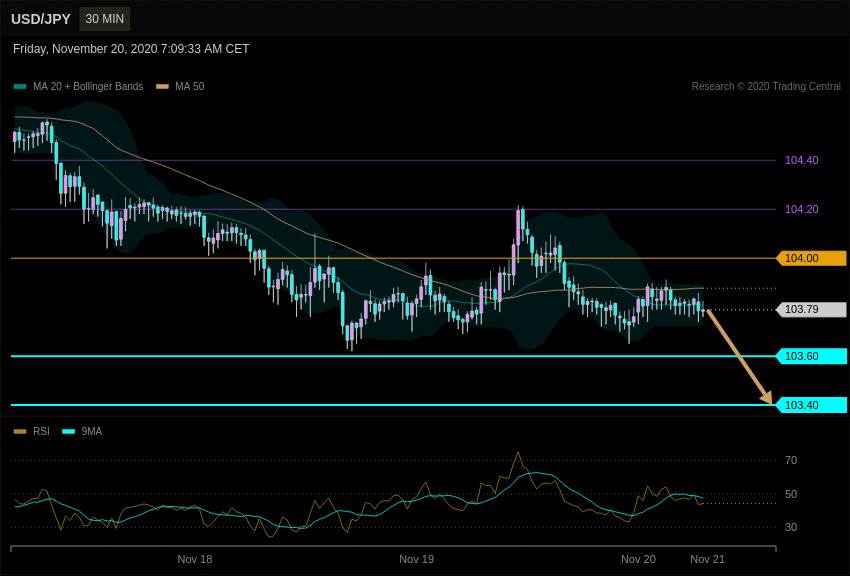Click the RSI 30 level label
Image resolution: width=850 pixels, height=576 pixels.
791,527
